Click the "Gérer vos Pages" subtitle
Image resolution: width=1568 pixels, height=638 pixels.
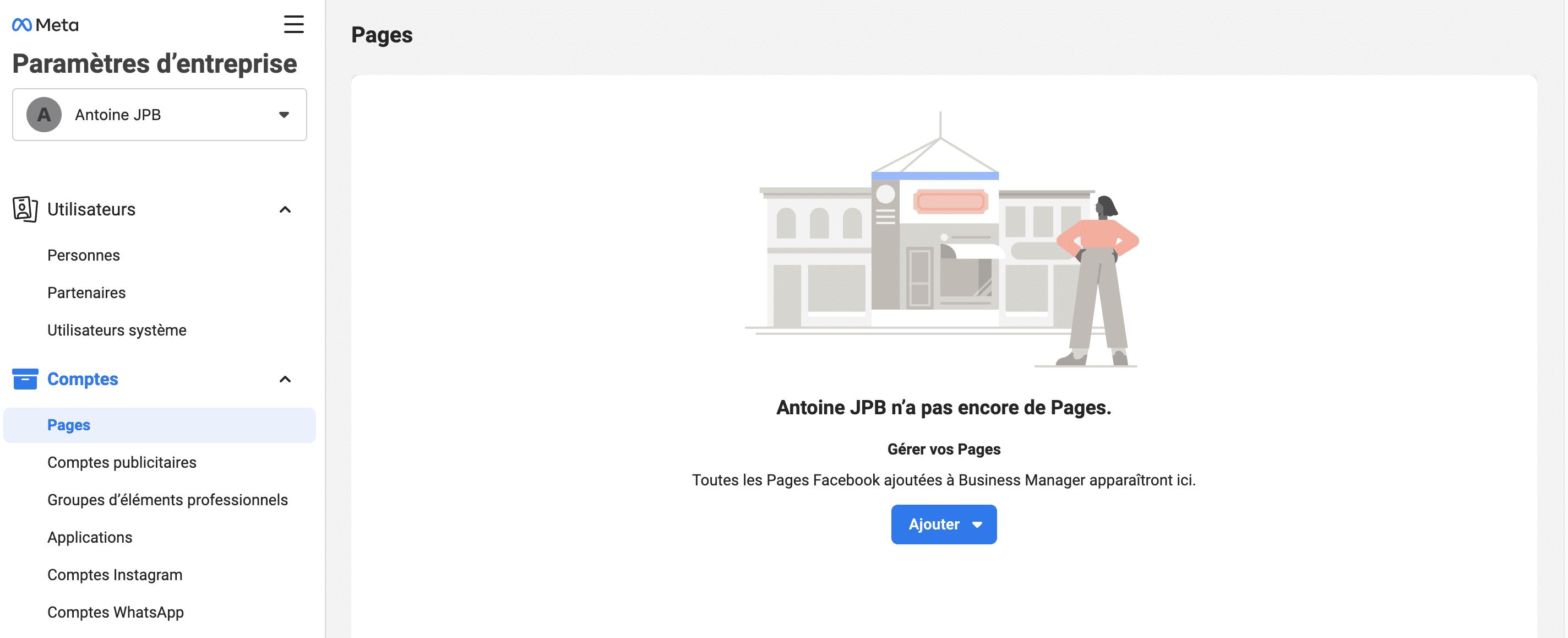tap(944, 449)
